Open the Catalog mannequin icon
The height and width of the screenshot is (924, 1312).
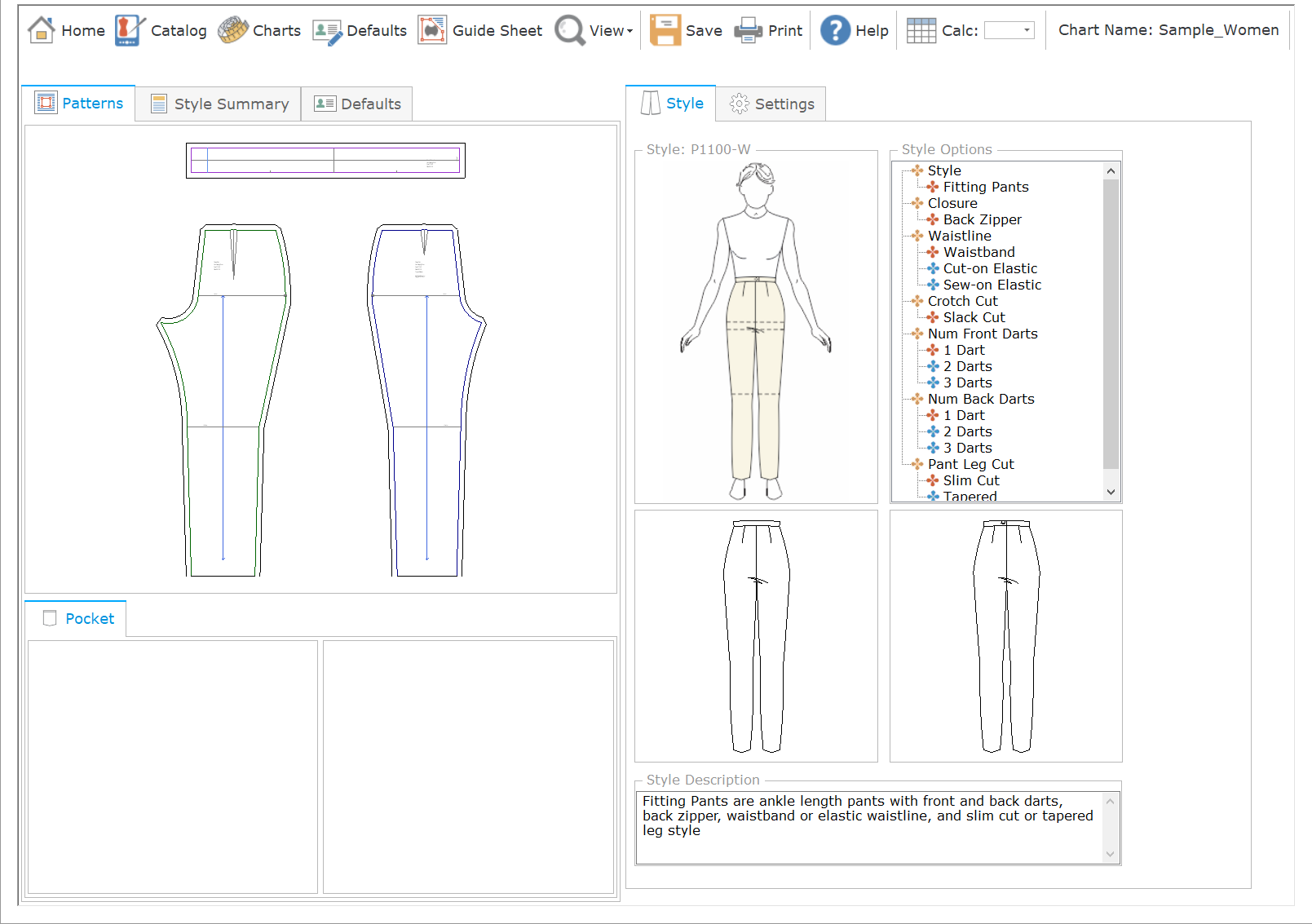[x=129, y=30]
